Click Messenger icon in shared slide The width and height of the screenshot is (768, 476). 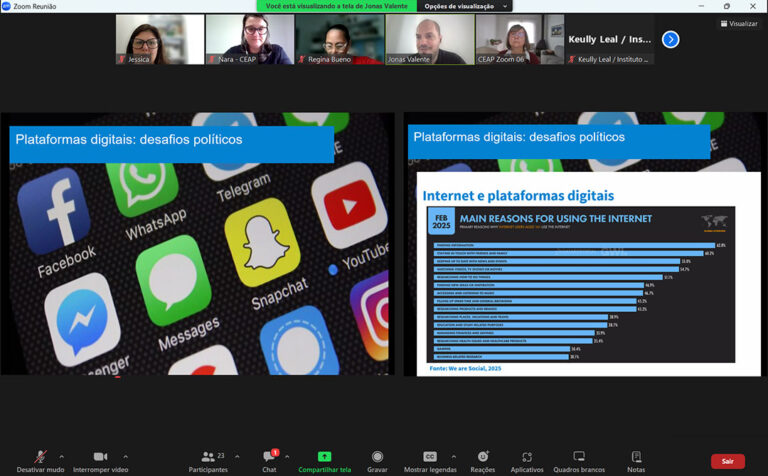coord(82,319)
